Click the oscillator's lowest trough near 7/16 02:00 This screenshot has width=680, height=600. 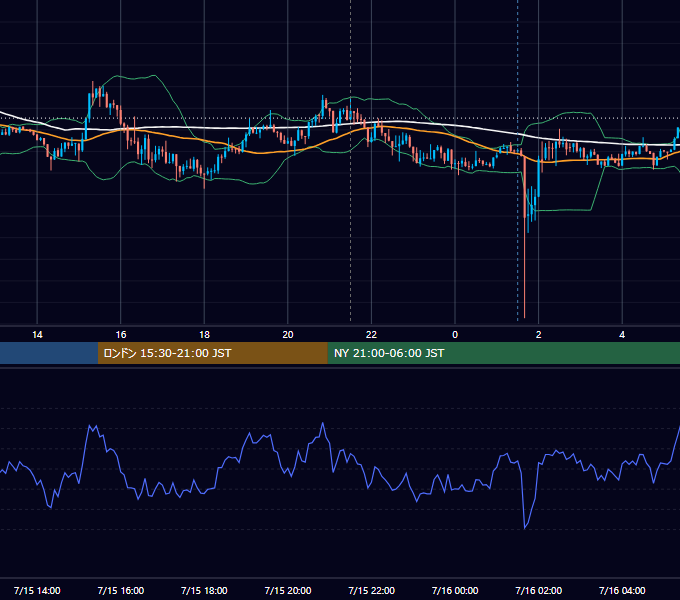[525, 528]
